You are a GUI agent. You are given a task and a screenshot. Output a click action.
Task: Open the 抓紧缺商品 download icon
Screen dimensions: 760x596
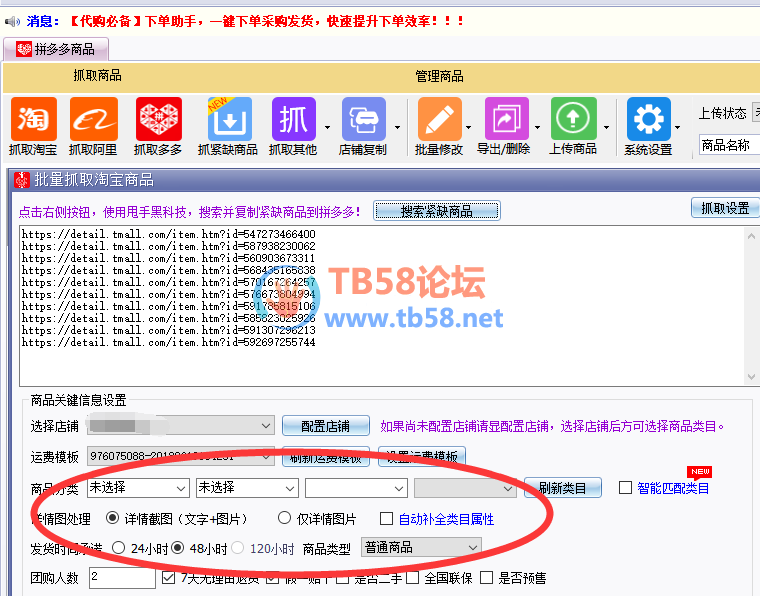(x=230, y=120)
